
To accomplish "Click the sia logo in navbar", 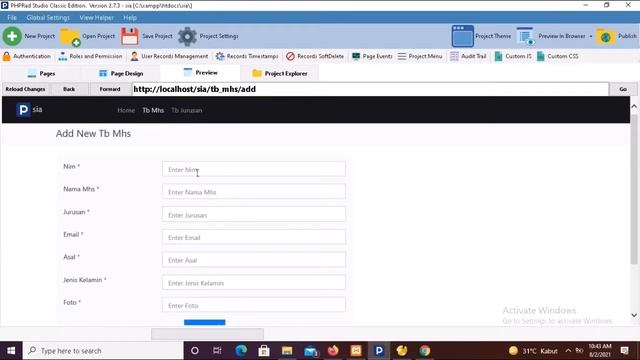I will pos(29,110).
